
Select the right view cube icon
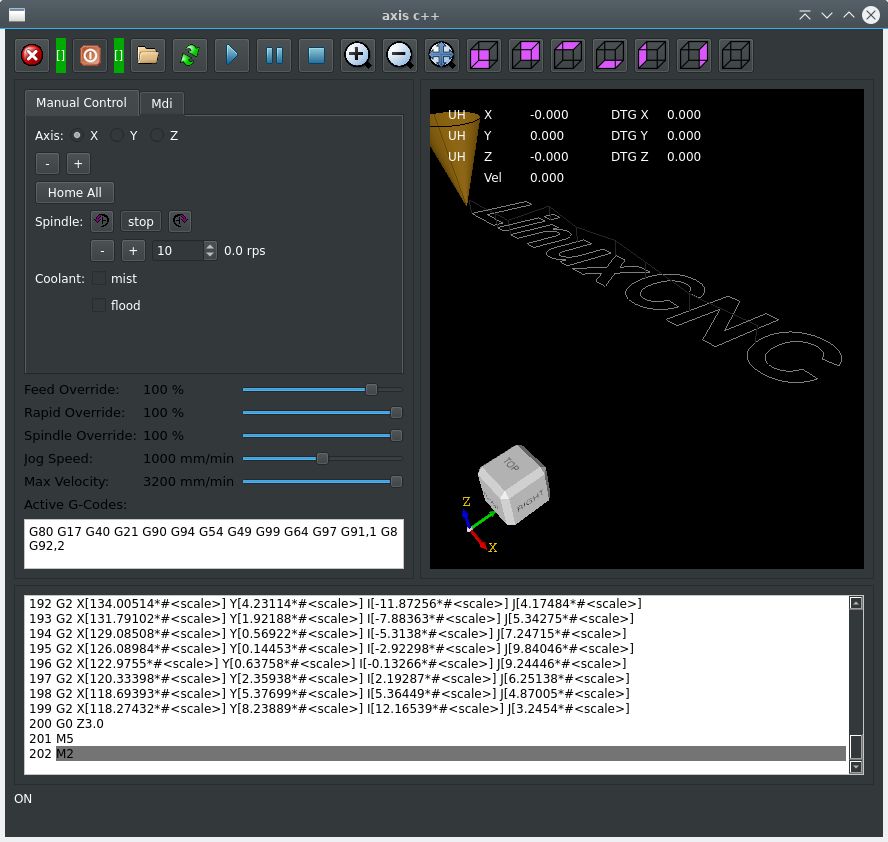[694, 55]
